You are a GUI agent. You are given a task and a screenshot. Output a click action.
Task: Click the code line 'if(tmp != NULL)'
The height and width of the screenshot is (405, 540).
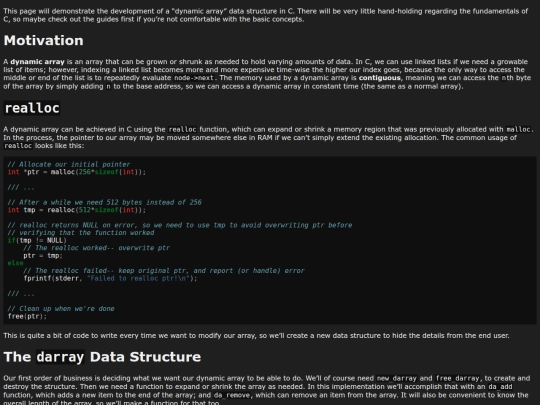click(x=37, y=240)
